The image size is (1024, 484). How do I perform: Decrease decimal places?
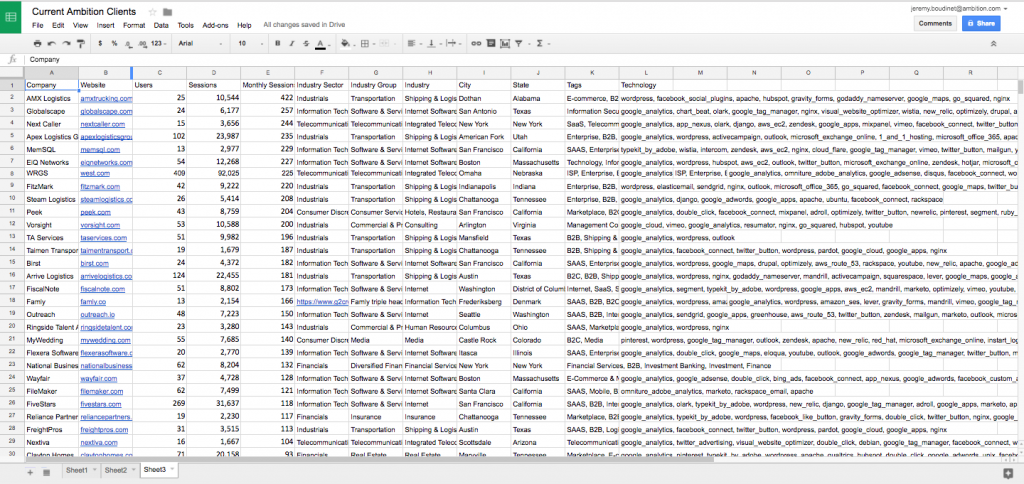tap(128, 44)
